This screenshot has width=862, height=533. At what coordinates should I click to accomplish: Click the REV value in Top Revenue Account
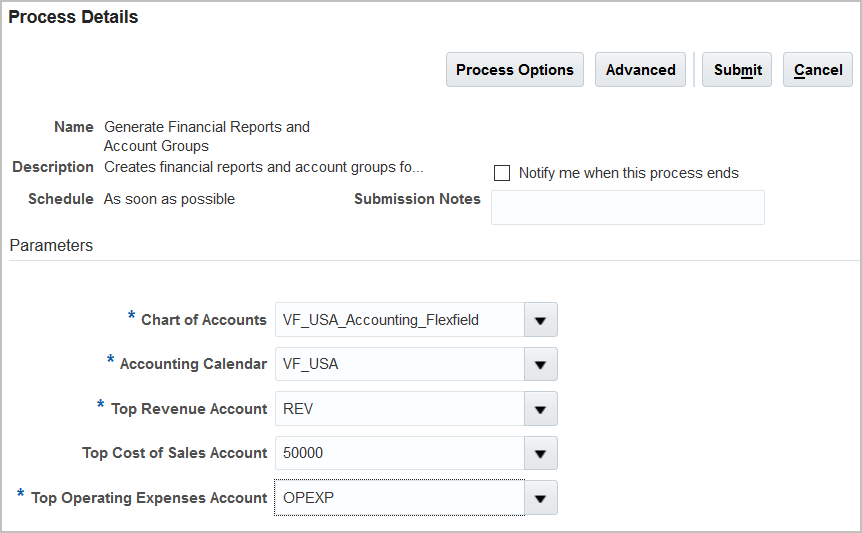(x=399, y=409)
